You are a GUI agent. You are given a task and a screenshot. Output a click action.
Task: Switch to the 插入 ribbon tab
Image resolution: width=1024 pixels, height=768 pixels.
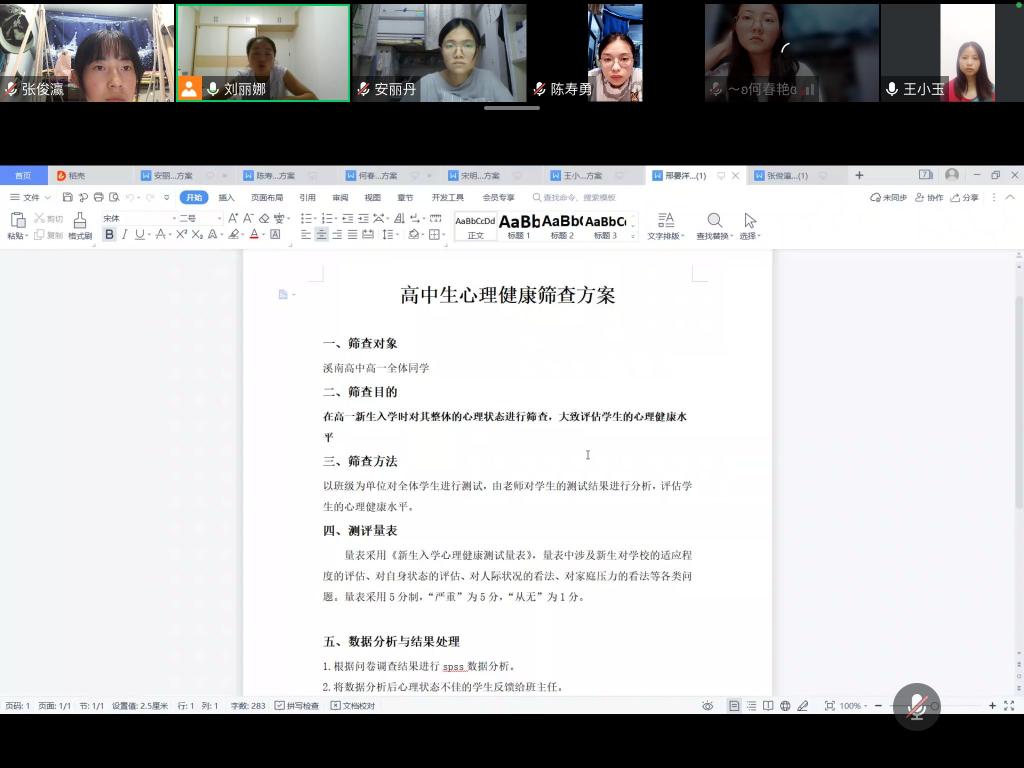click(x=226, y=198)
